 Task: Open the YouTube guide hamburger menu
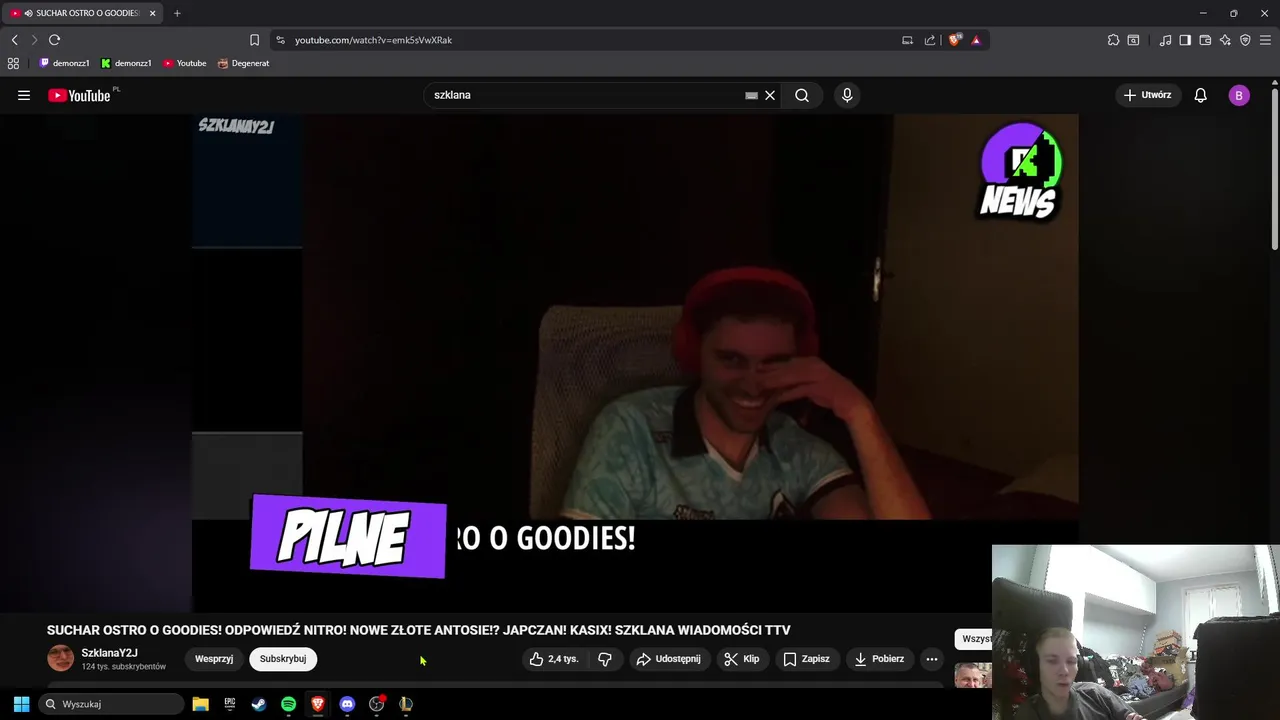(24, 95)
